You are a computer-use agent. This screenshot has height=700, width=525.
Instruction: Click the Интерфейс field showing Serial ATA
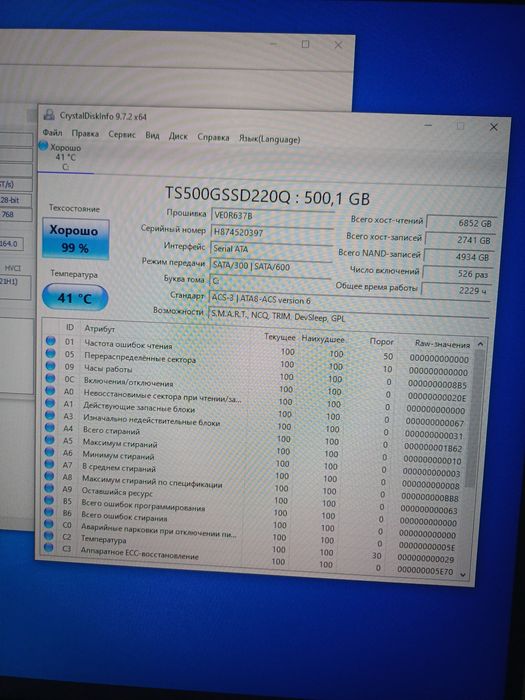[x=271, y=250]
